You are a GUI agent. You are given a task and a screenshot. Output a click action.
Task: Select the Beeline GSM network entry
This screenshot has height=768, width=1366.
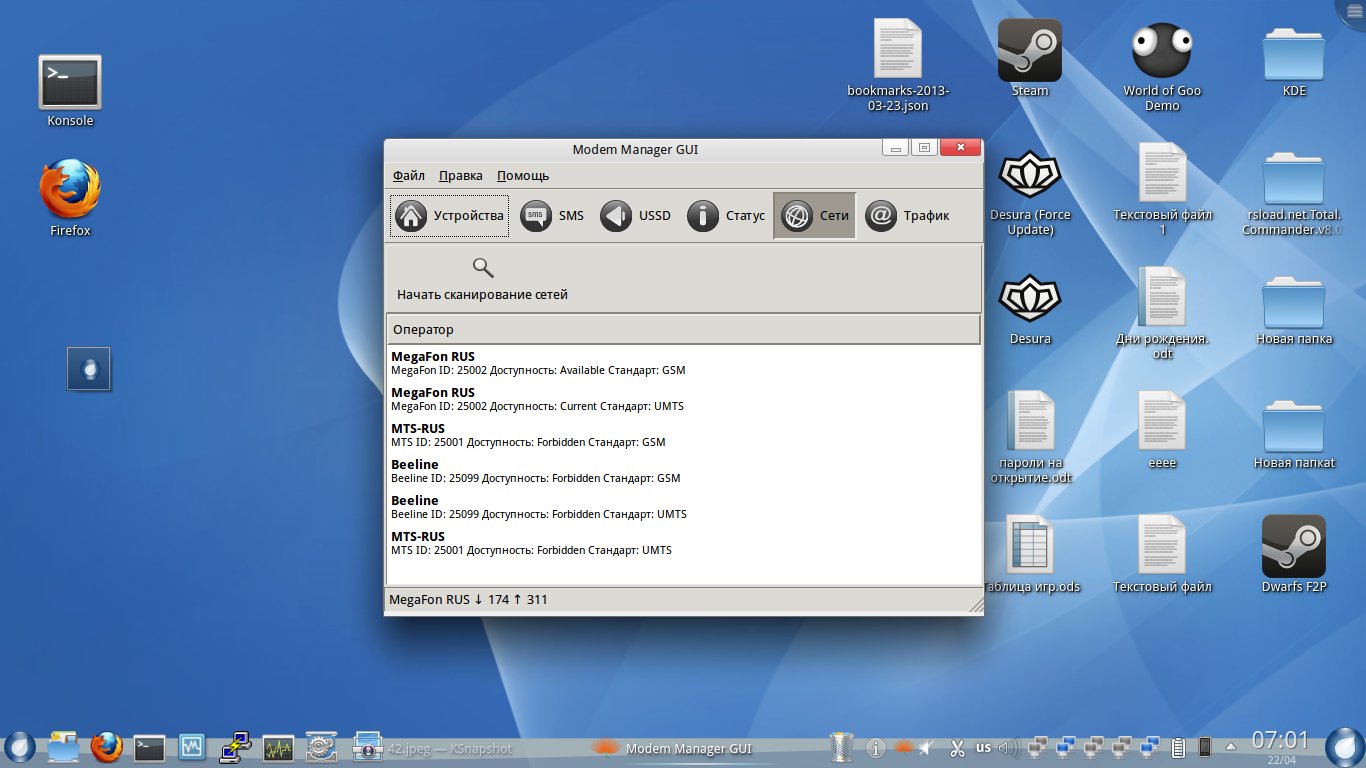[x=536, y=471]
